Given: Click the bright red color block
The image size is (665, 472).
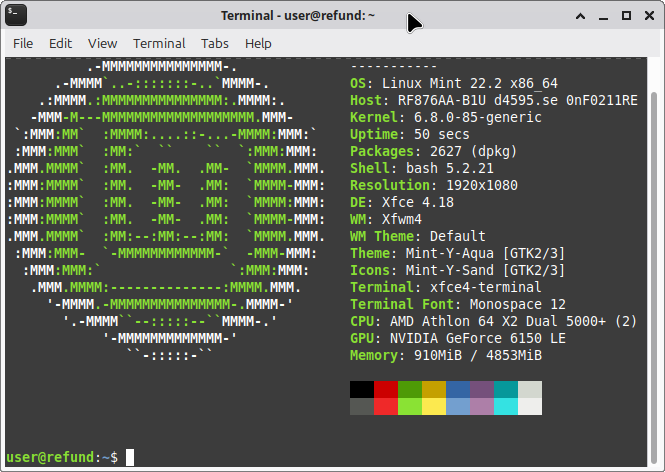Looking at the screenshot, I should pos(386,406).
